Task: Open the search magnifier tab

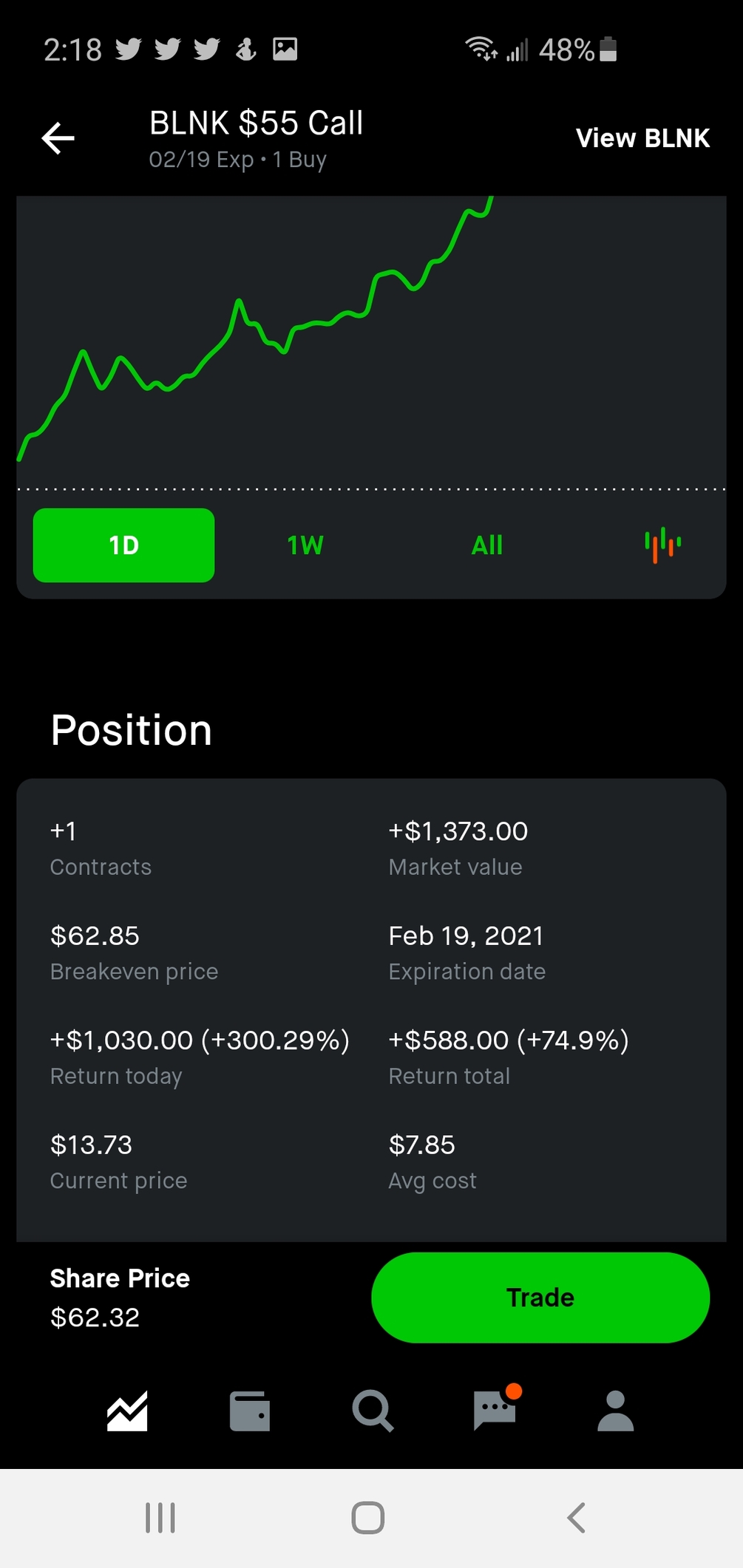Action: 373,1411
